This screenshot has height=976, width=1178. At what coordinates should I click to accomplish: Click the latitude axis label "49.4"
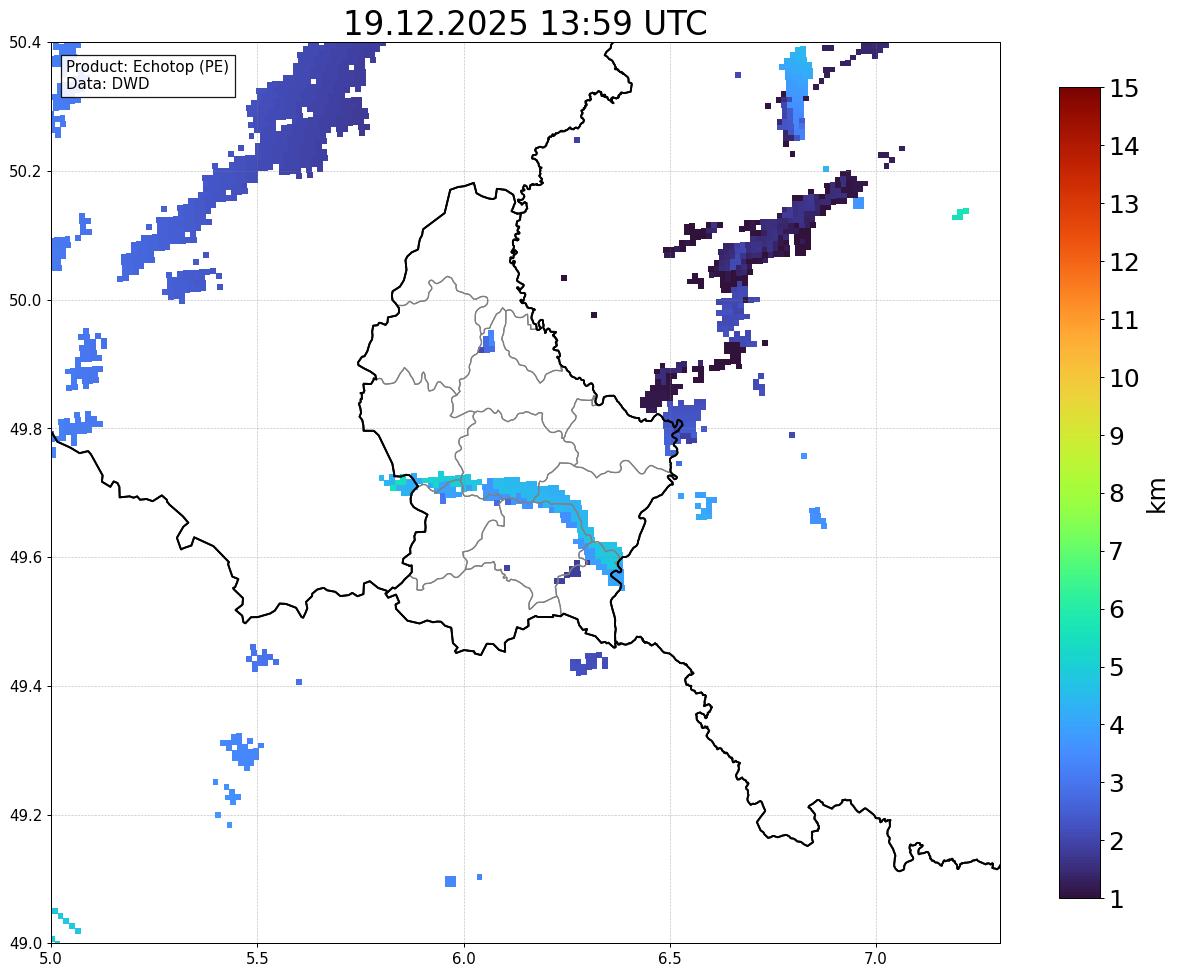(25, 687)
